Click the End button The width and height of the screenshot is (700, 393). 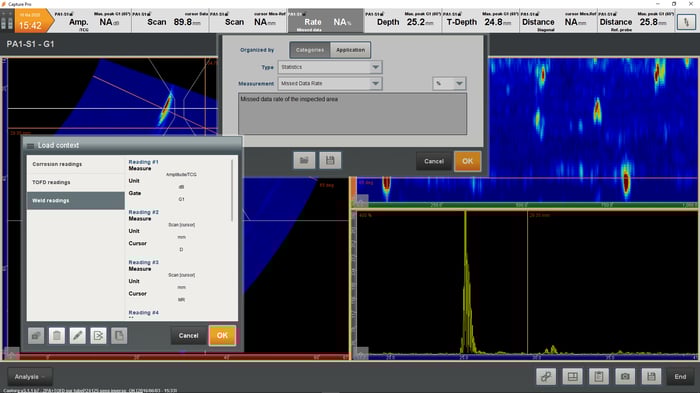pos(680,376)
